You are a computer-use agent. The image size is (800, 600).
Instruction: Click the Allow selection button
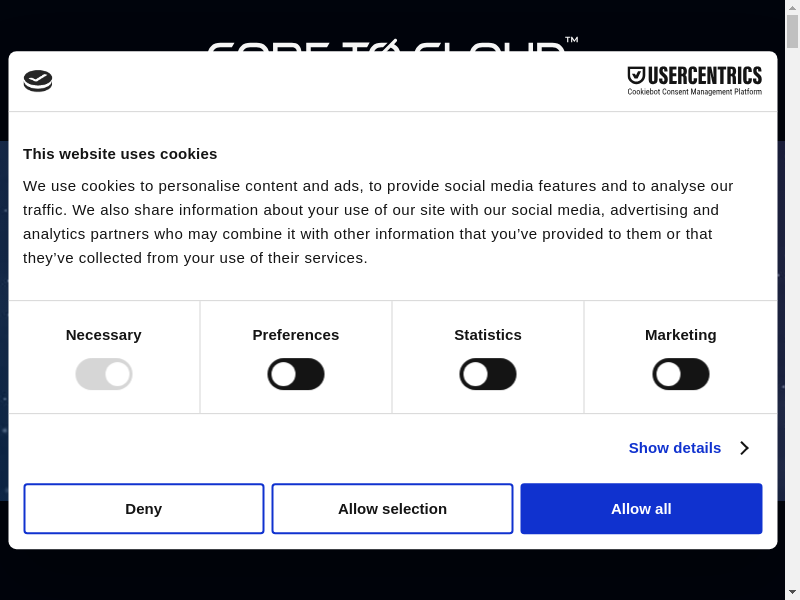coord(392,509)
